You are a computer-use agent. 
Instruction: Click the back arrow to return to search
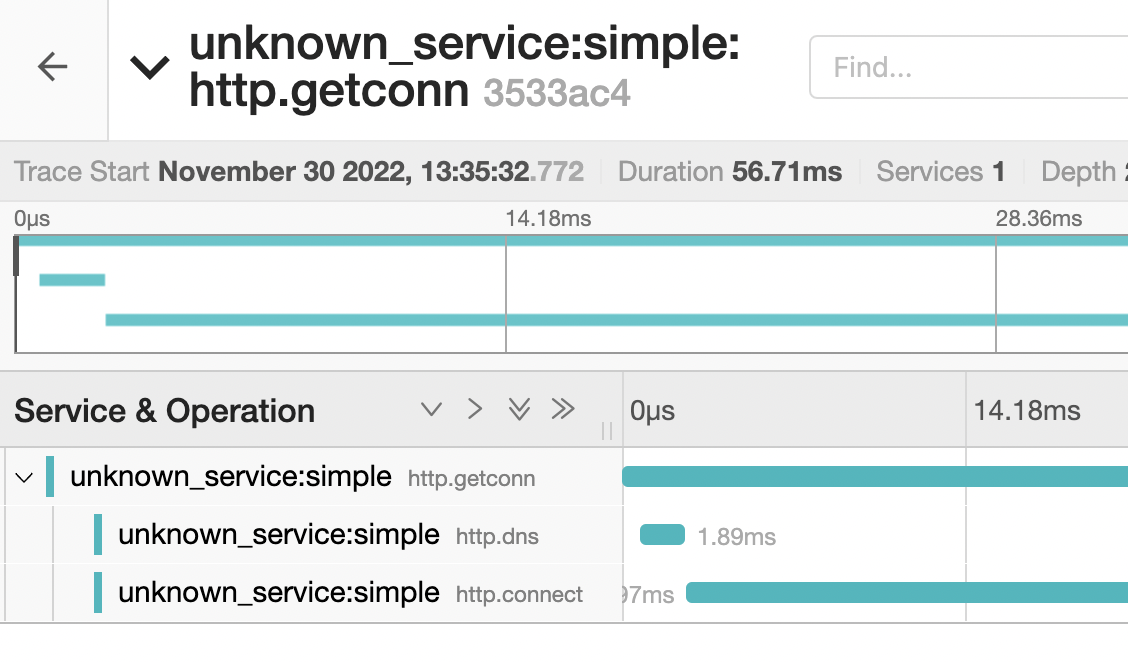coord(52,66)
